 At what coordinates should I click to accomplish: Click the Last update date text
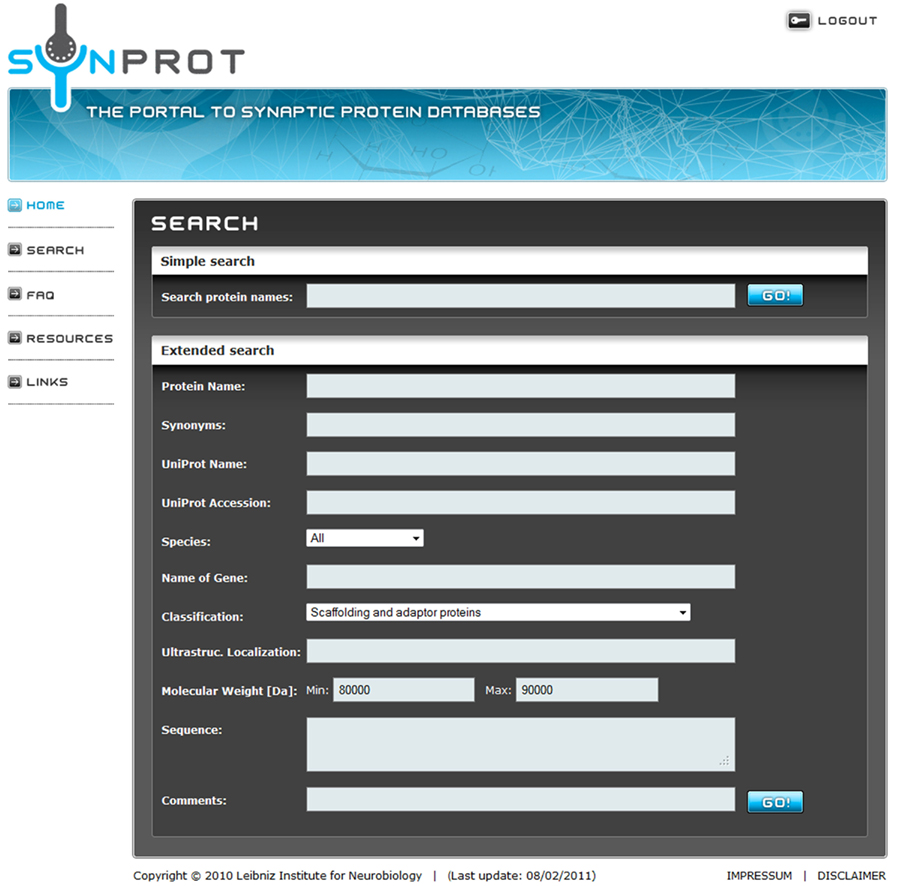tap(522, 876)
